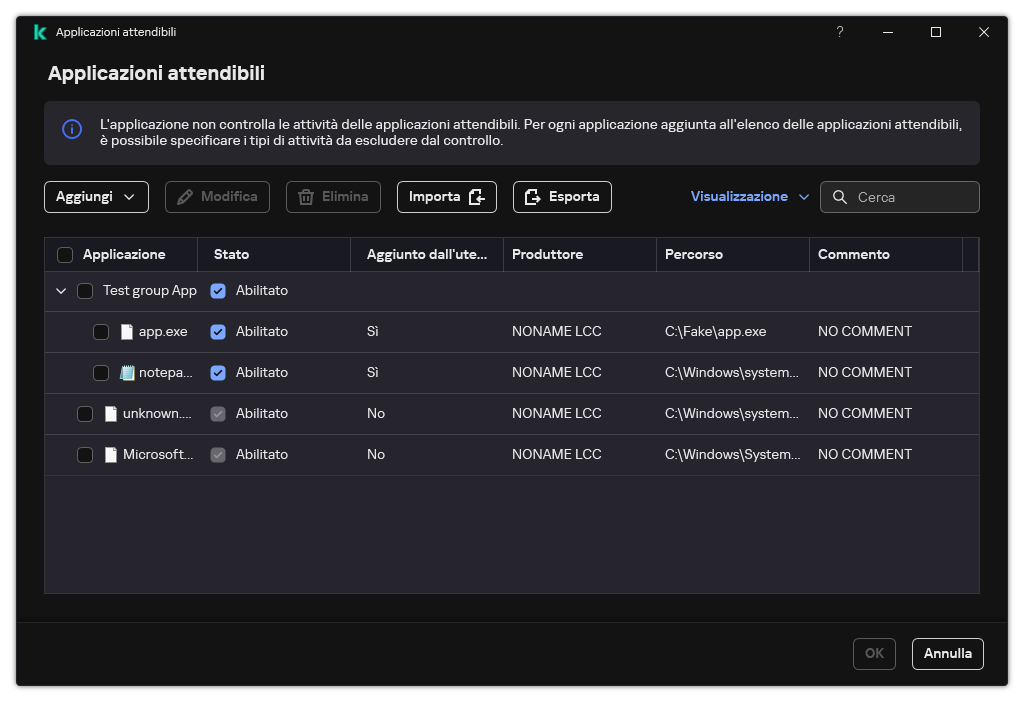Click the trash icon on Elimina
The width and height of the screenshot is (1024, 702).
click(306, 197)
